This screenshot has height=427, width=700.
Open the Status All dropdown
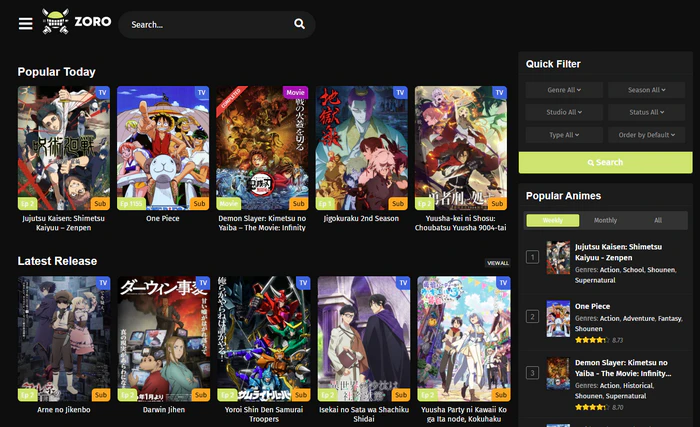pos(646,112)
